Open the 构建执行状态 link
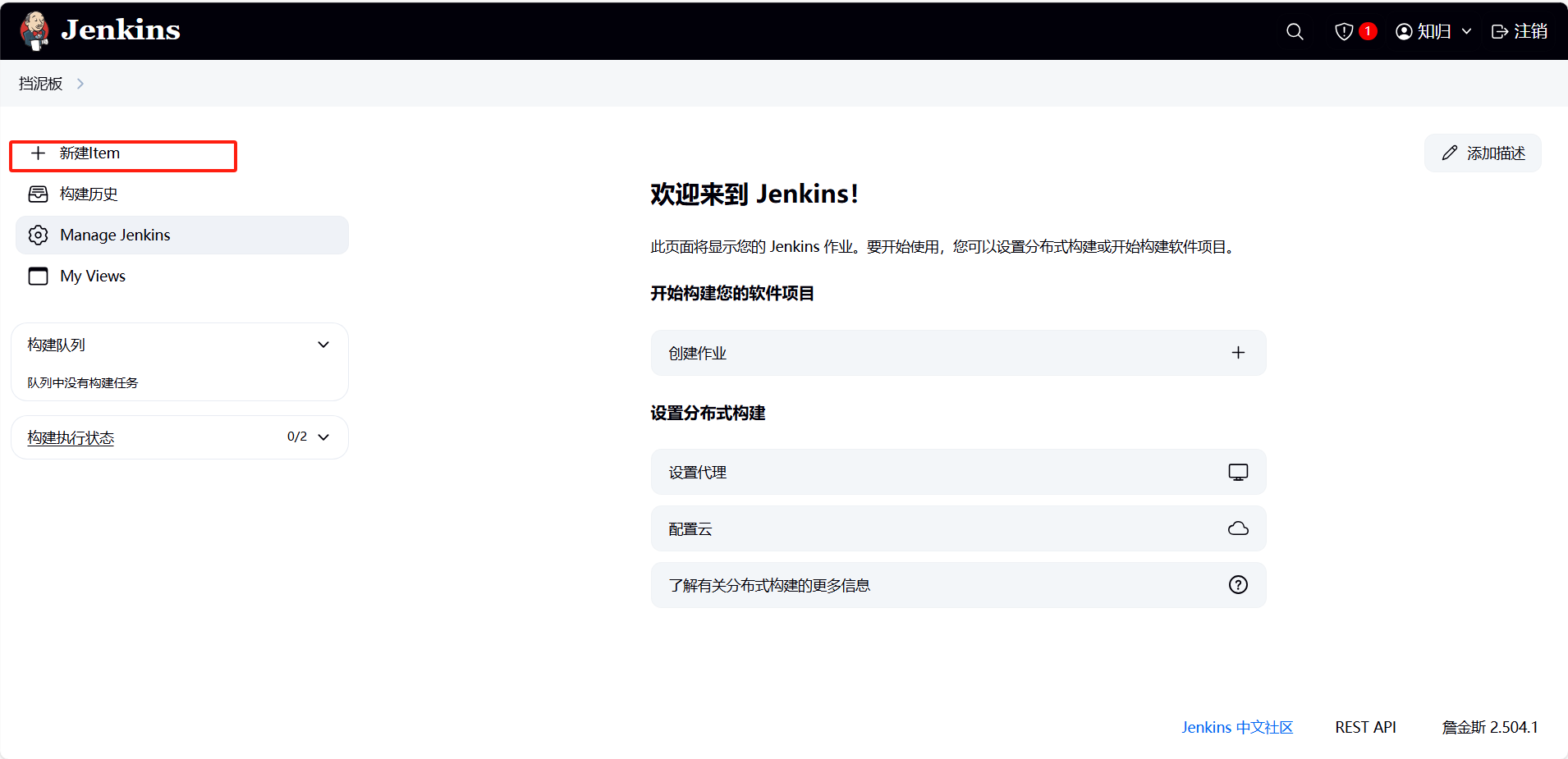Viewport: 1568px width, 759px height. click(71, 438)
